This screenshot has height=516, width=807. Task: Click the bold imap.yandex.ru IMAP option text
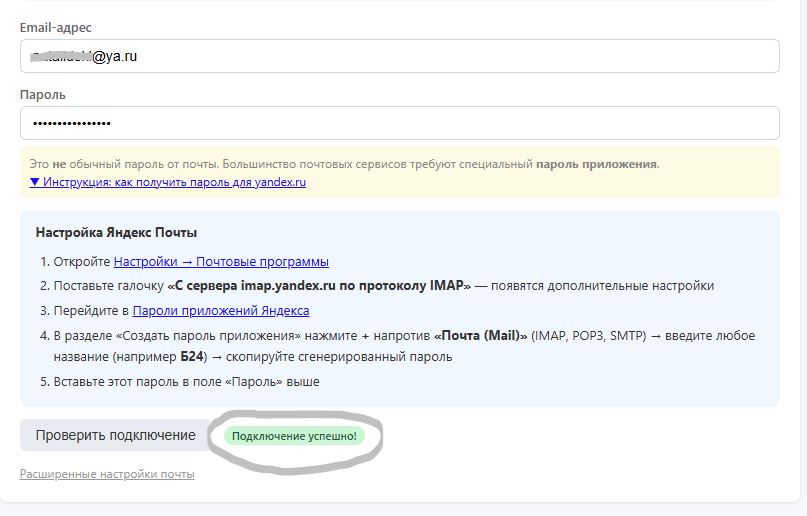[318, 286]
